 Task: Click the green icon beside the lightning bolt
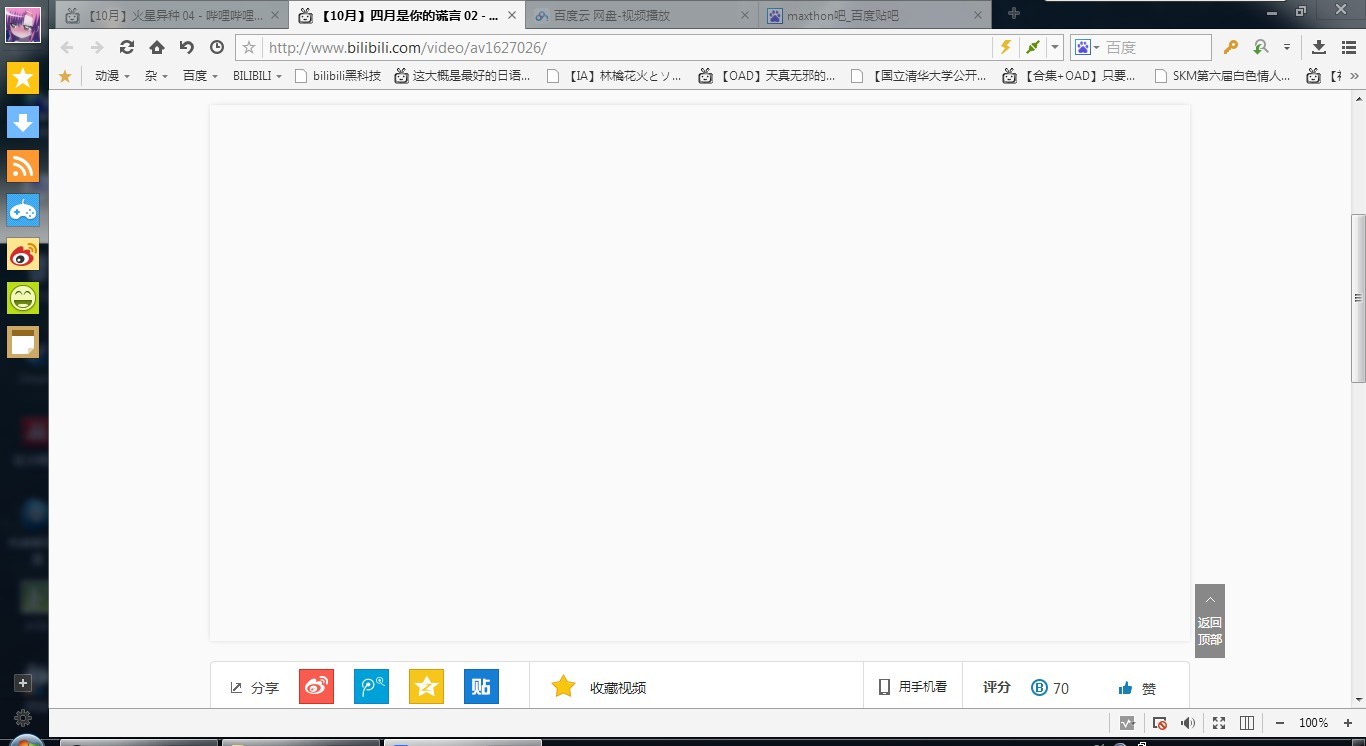1033,47
